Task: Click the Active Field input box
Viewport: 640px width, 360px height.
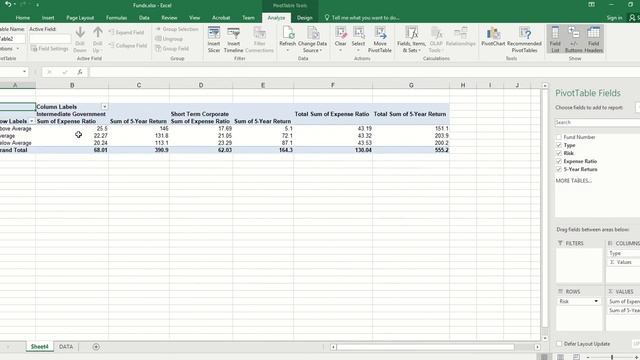Action: pos(50,39)
